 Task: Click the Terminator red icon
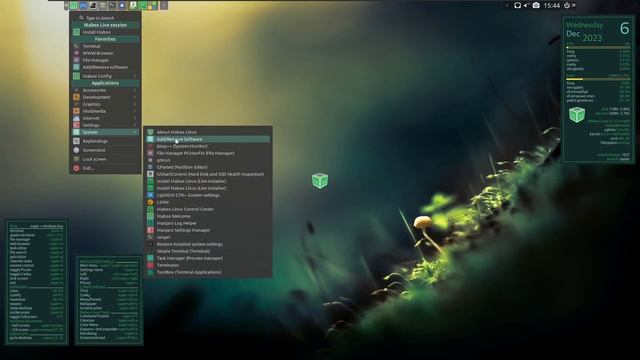[150, 265]
